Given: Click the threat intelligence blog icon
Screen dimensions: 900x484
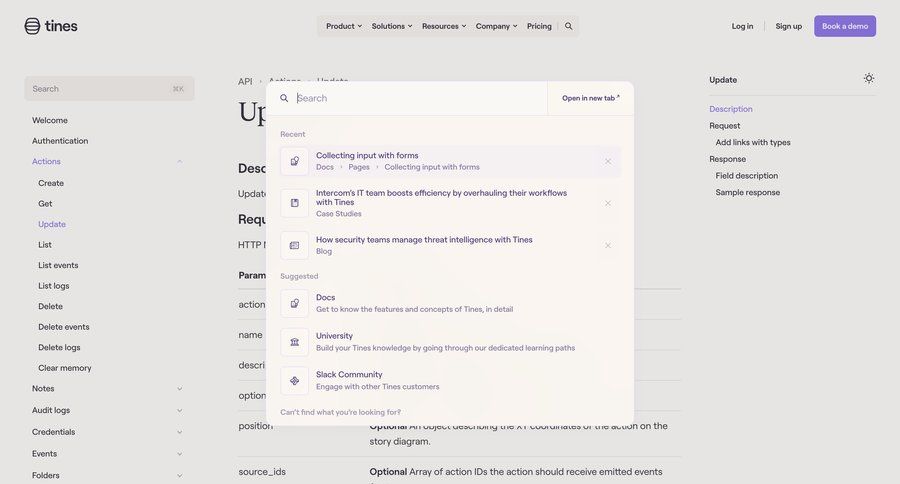Looking at the screenshot, I should (x=294, y=245).
